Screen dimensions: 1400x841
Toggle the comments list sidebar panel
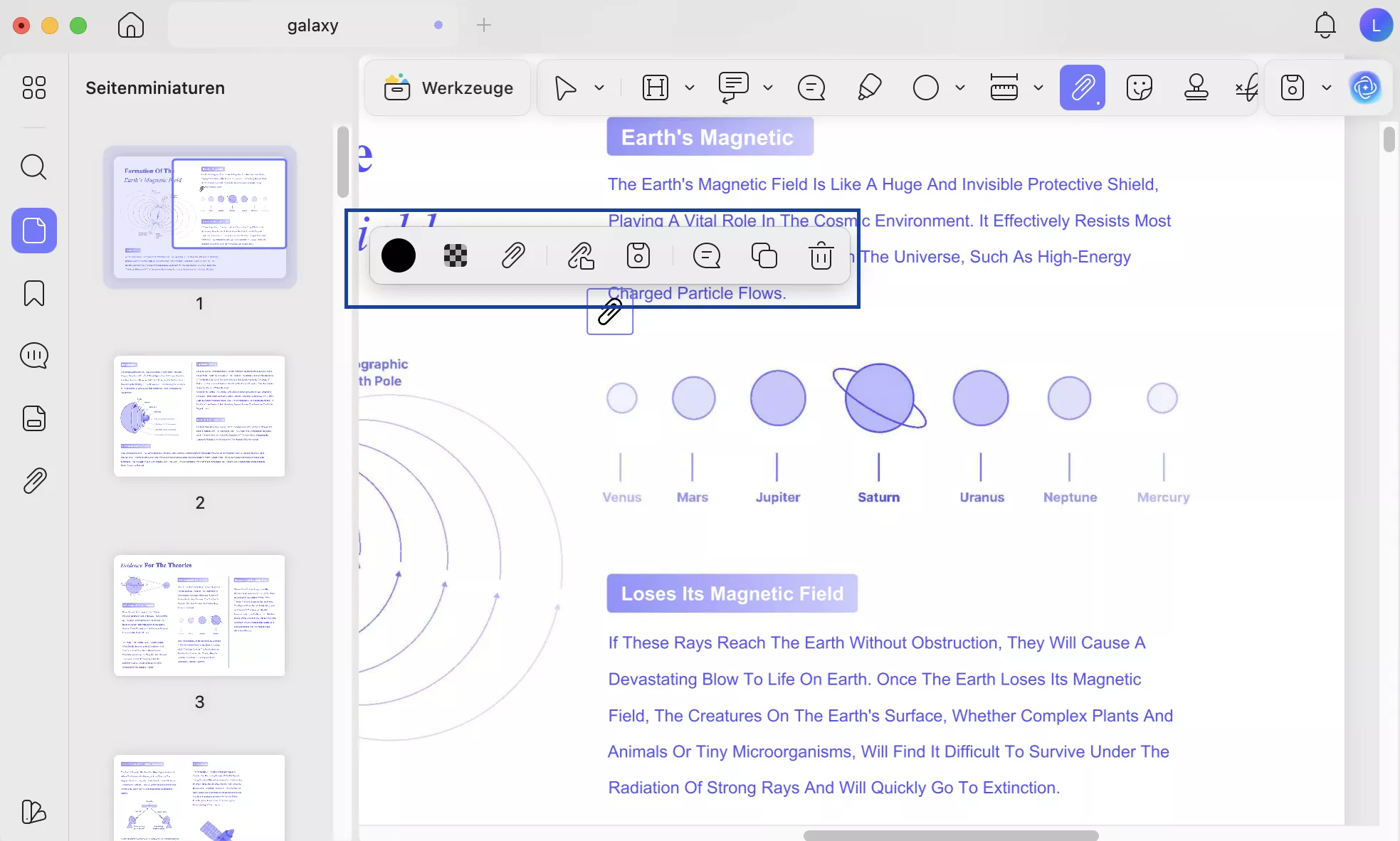(x=33, y=356)
